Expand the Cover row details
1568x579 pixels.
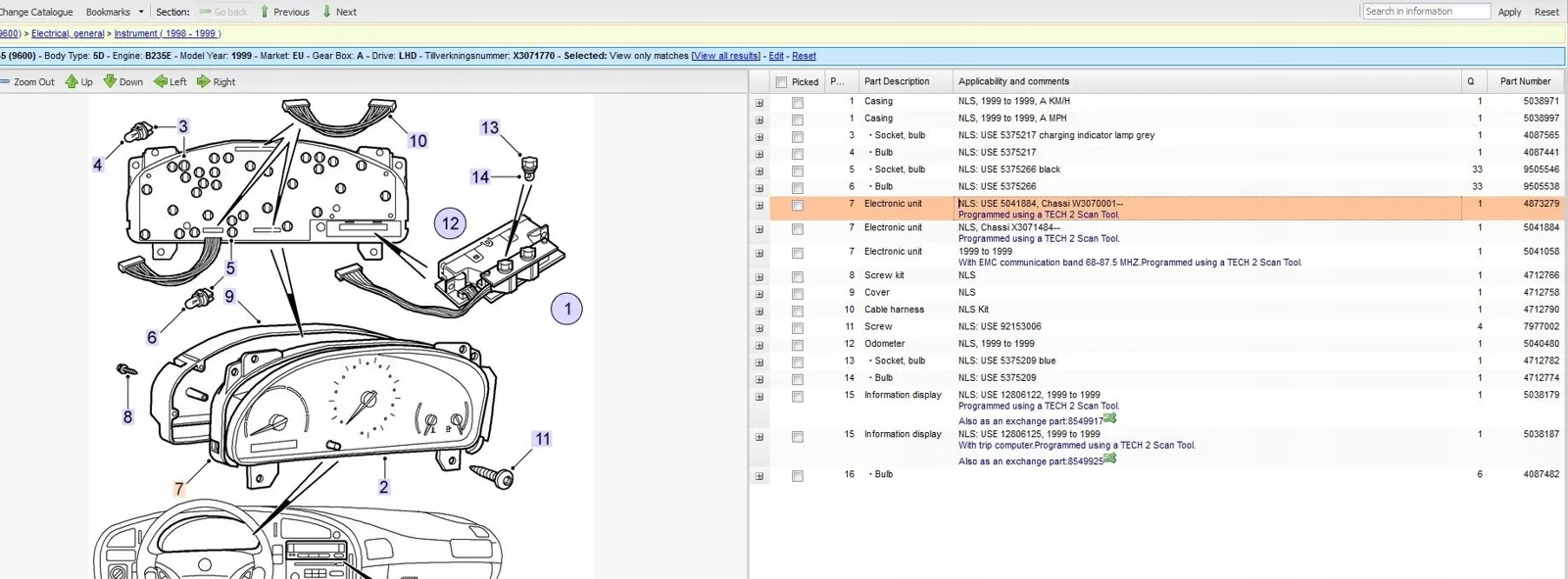coord(759,294)
